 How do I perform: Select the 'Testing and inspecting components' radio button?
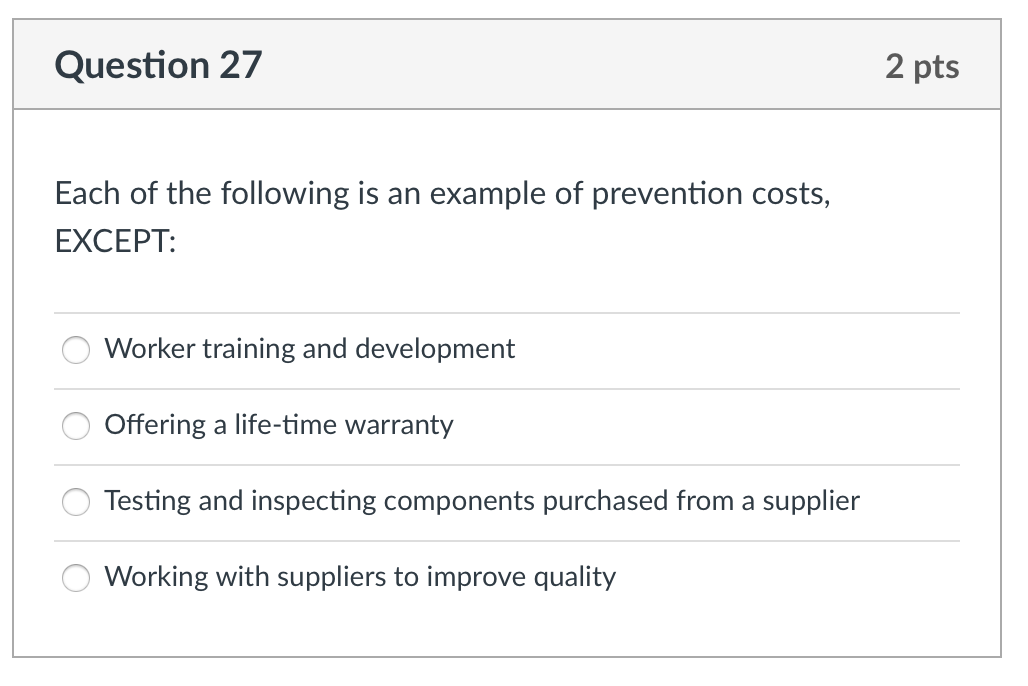click(76, 502)
